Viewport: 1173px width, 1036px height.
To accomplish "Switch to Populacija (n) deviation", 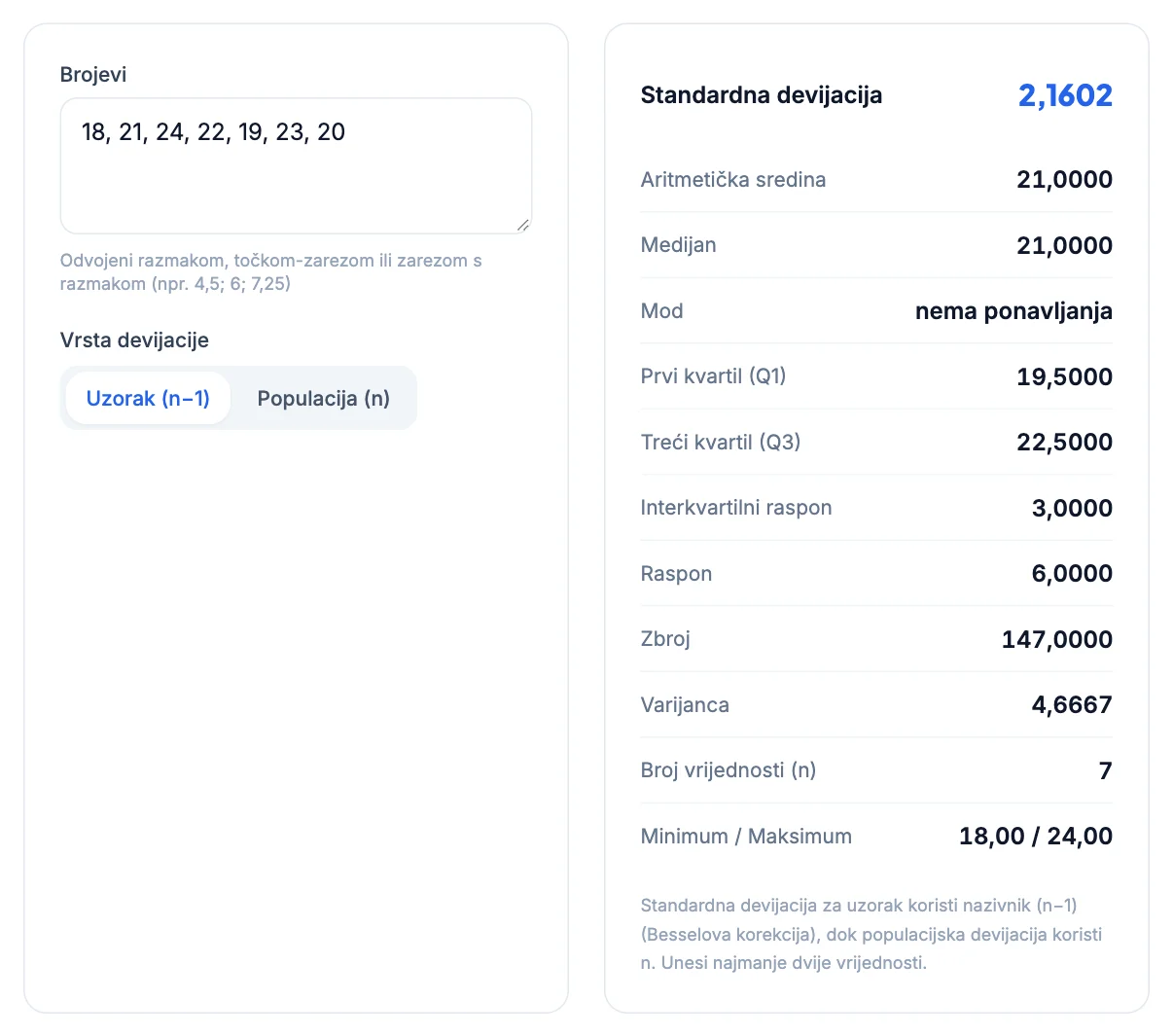I will (x=323, y=398).
